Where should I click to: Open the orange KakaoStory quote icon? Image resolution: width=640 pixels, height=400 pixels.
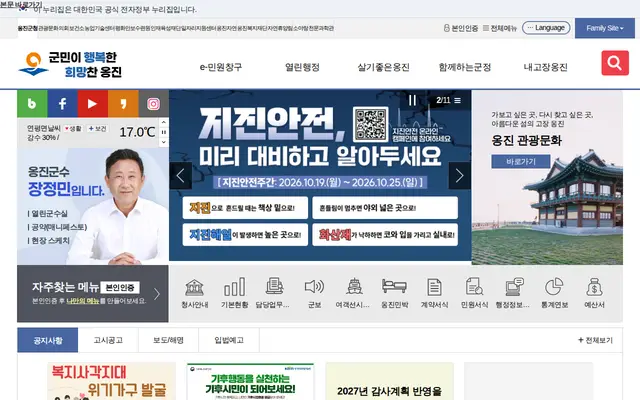click(x=123, y=104)
